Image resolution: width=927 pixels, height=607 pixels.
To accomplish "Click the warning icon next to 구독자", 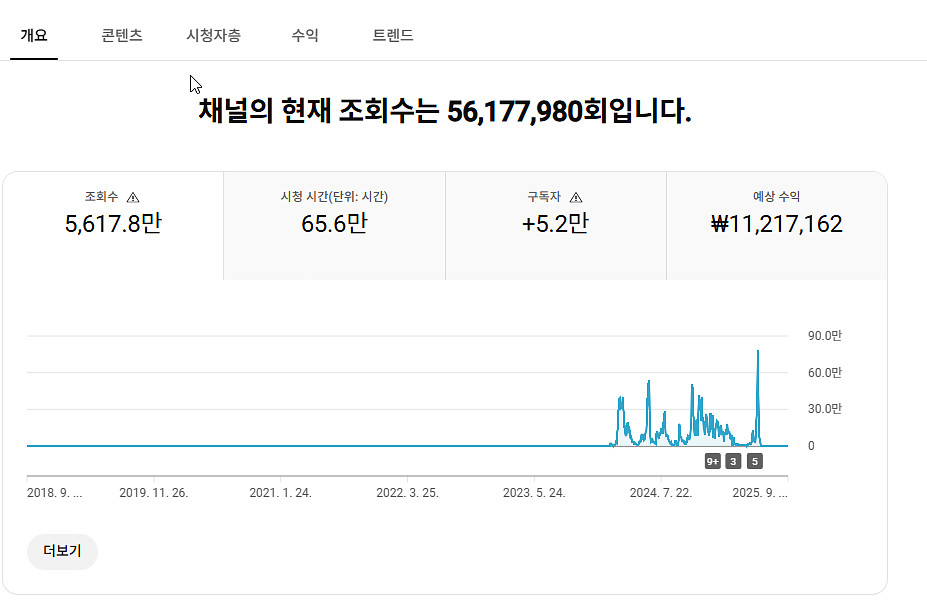I will tap(576, 198).
